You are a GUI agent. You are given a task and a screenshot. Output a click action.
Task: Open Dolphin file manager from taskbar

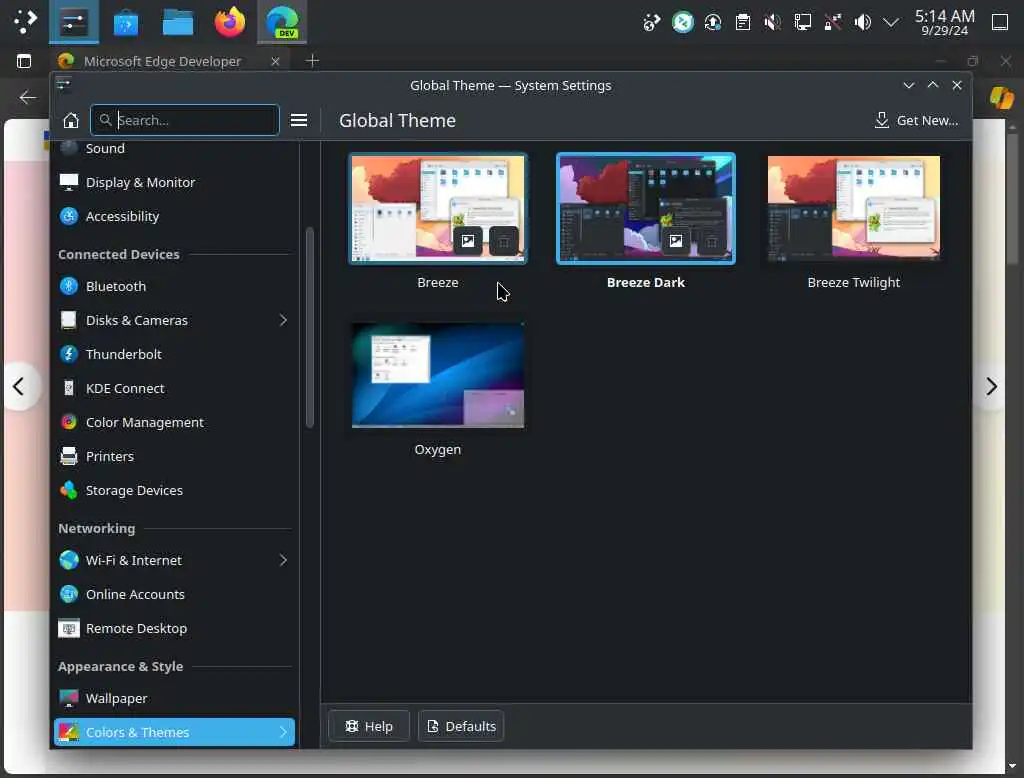[x=178, y=23]
